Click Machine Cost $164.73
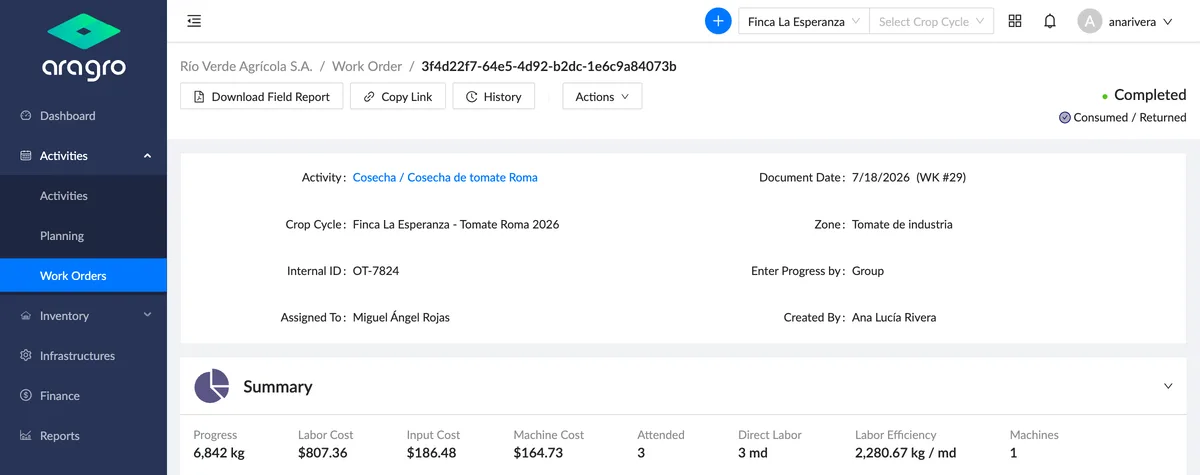Image resolution: width=1200 pixels, height=475 pixels. click(540, 453)
